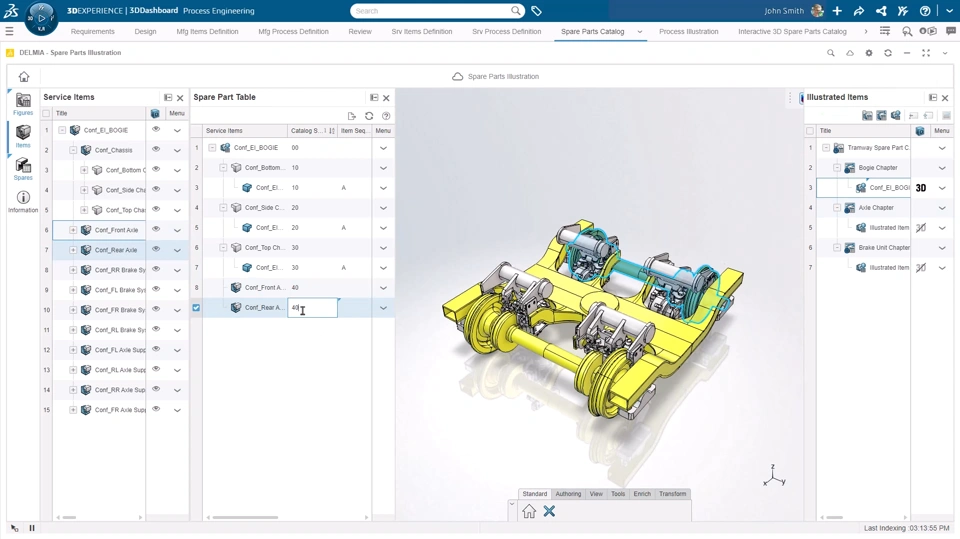Screen dimensions: 960x539
Task: Open menu chevron for Conf_Front A... table row
Action: point(383,288)
